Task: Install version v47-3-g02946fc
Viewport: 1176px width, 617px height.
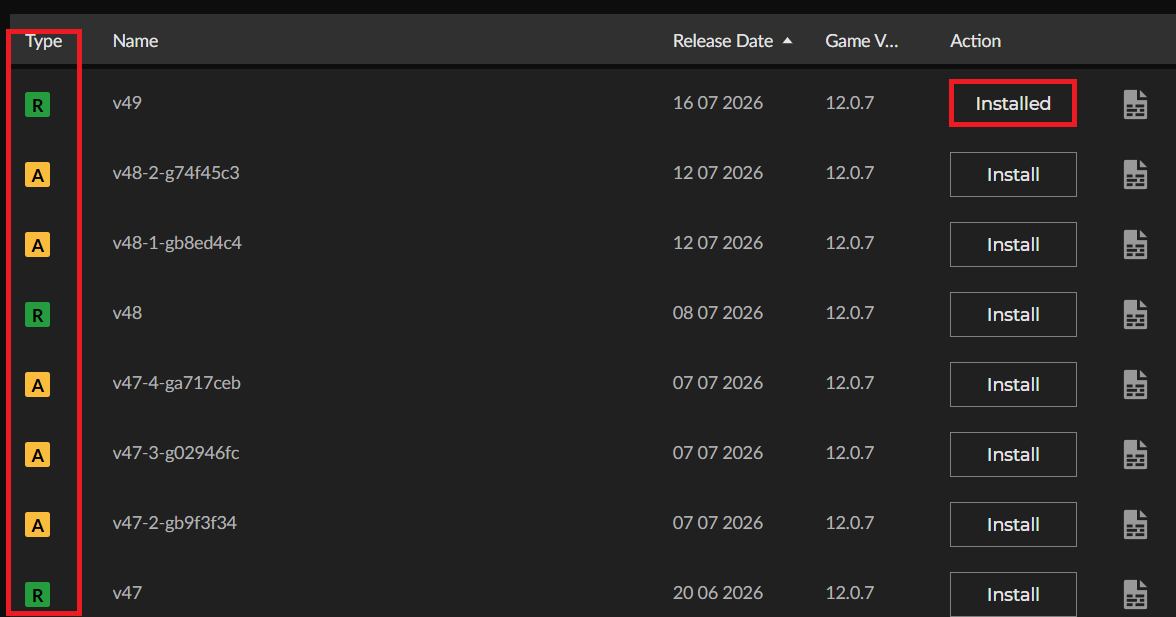Action: (x=1012, y=454)
